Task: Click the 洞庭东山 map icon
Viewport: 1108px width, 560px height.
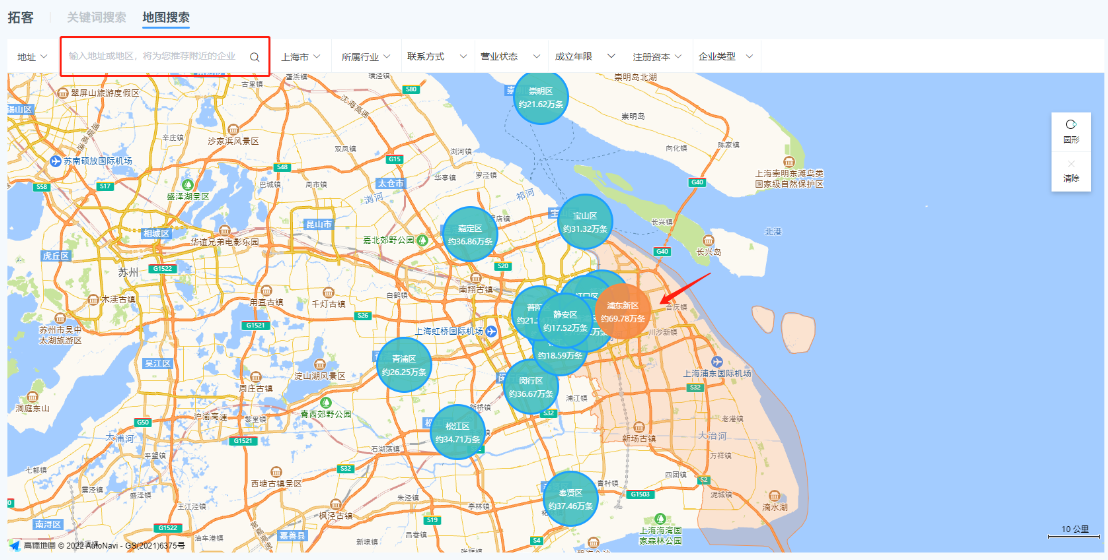Action: click(x=33, y=397)
